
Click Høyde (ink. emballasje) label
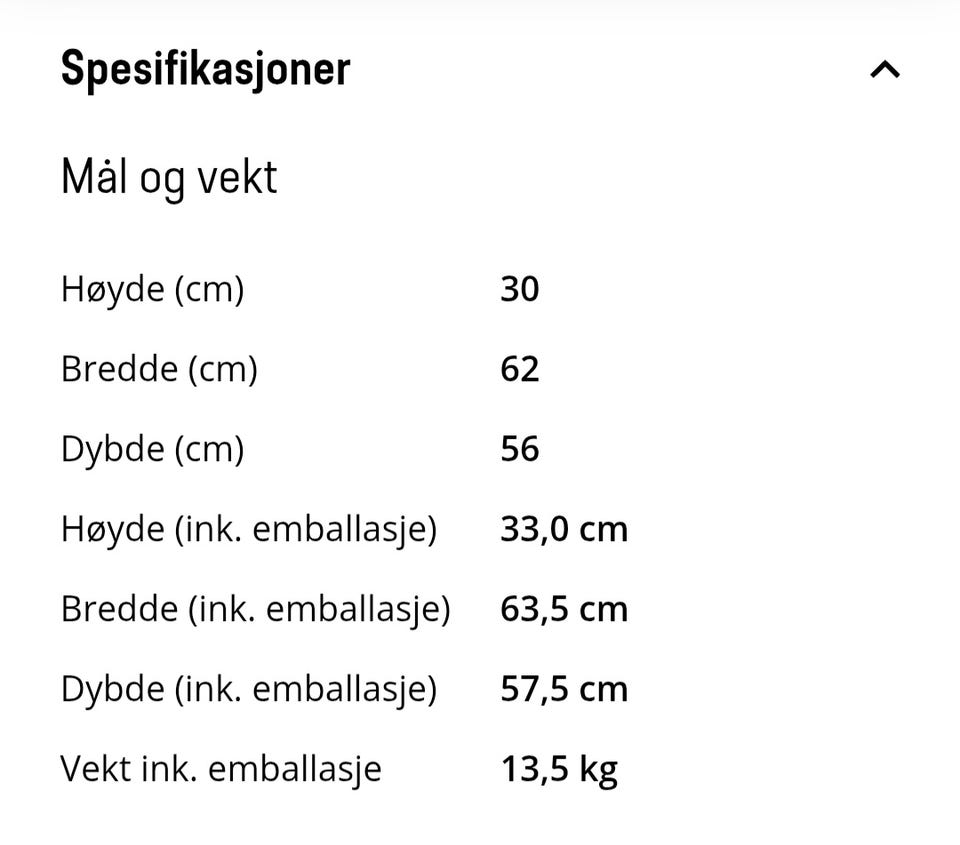point(249,529)
